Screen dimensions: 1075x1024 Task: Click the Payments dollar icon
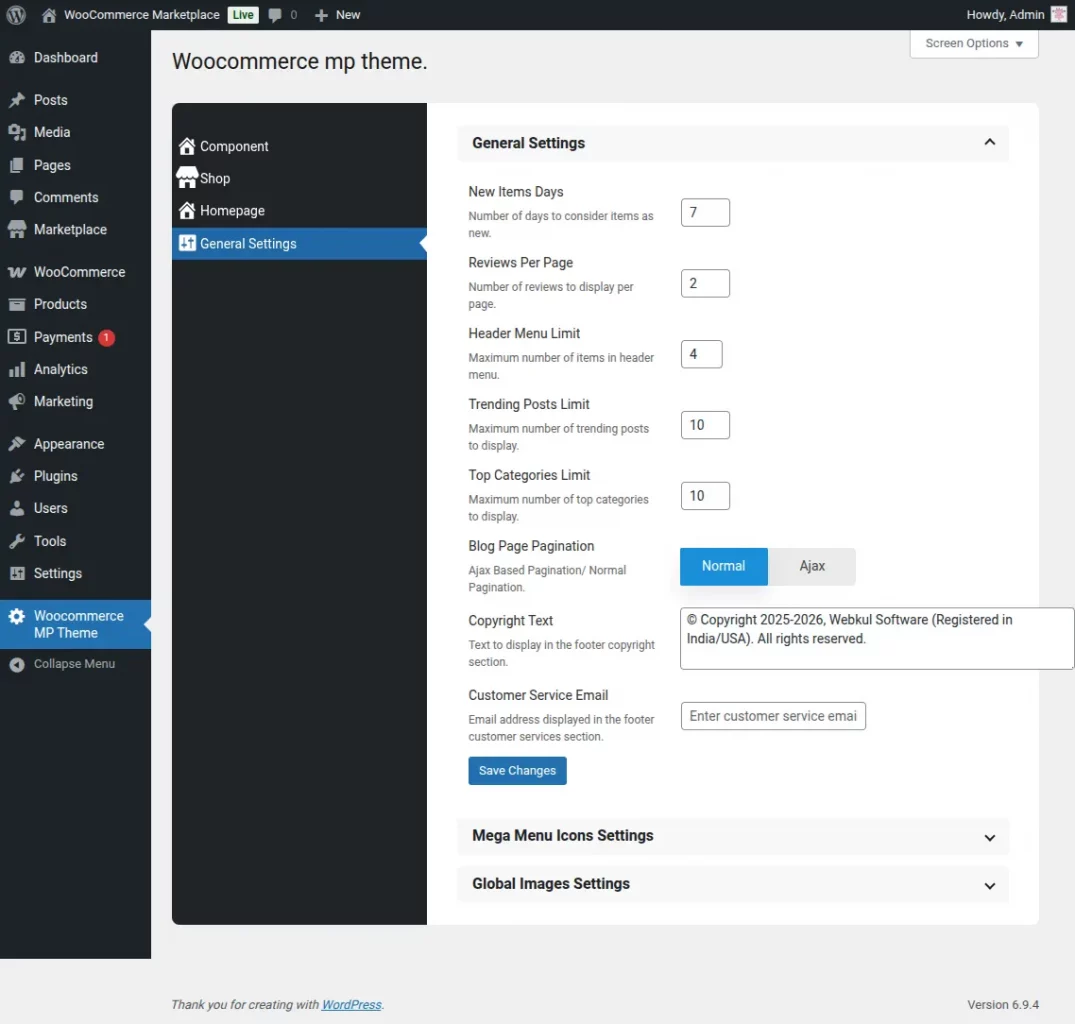(x=17, y=337)
